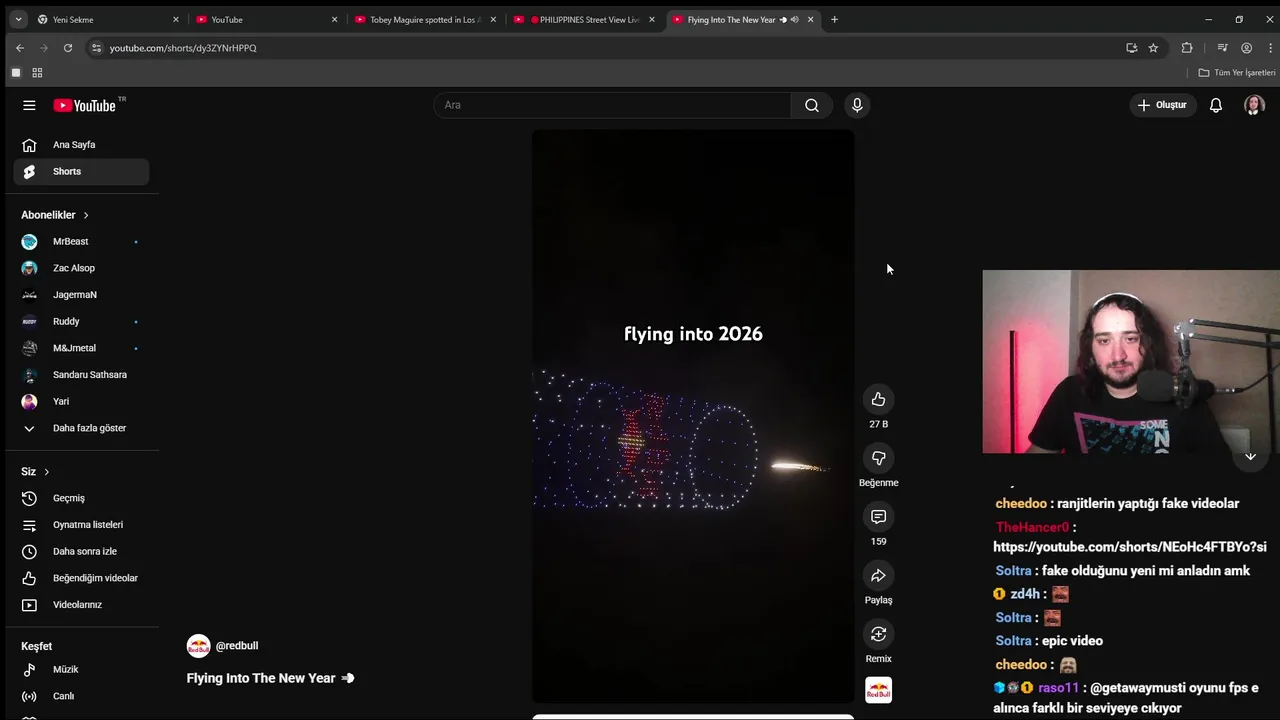
Task: Open a new browser tab
Action: tap(835, 19)
